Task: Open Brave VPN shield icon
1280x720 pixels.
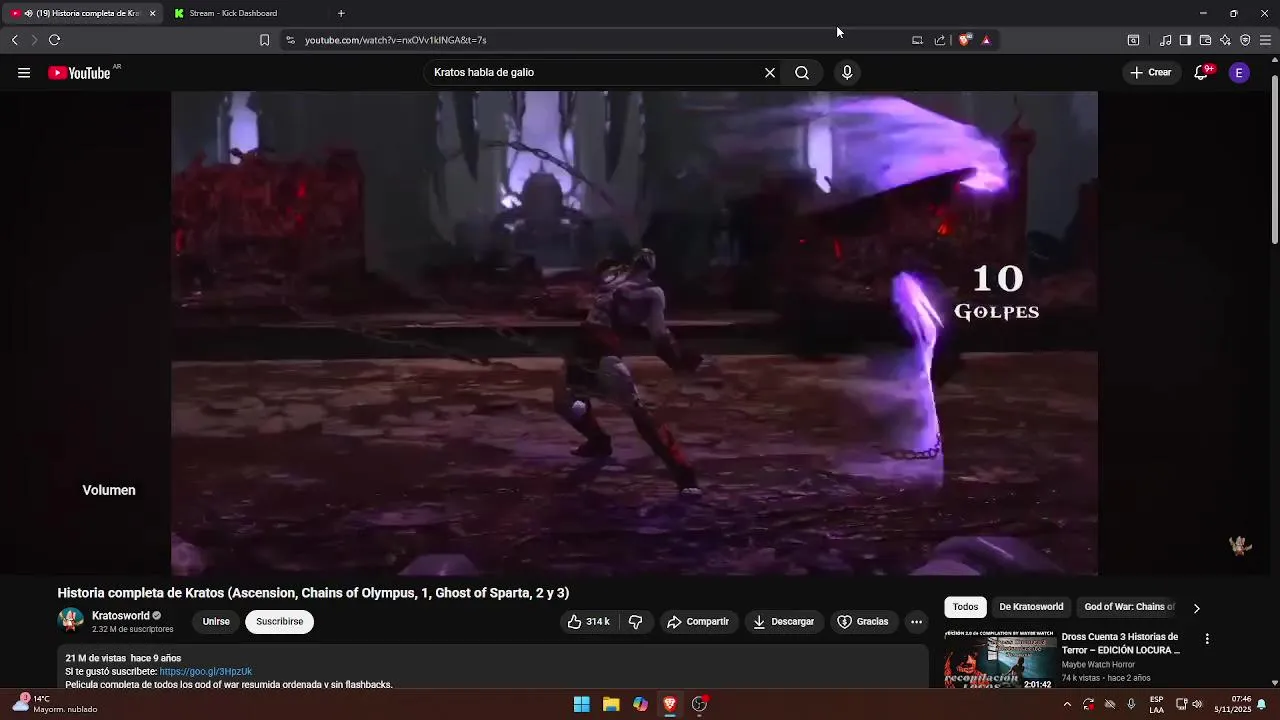Action: (x=1245, y=40)
